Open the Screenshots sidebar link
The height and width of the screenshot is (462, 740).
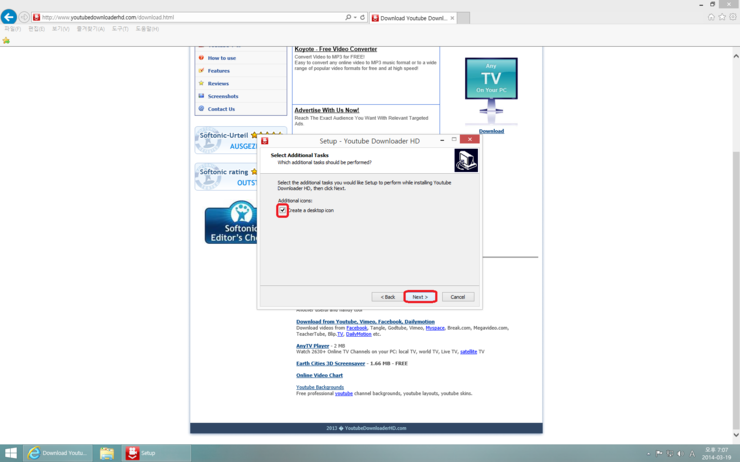click(x=223, y=96)
